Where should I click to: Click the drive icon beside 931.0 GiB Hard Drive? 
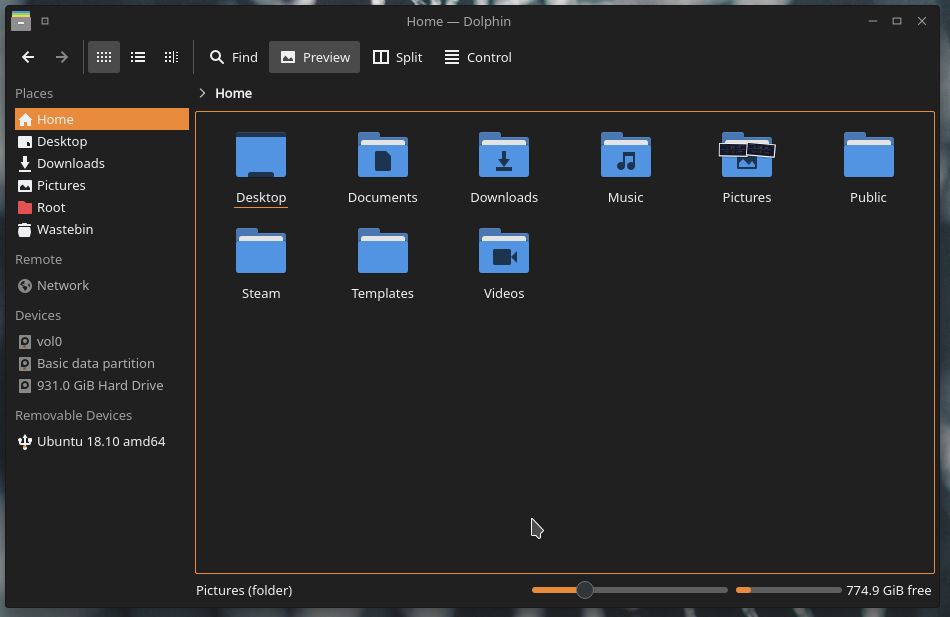click(25, 385)
